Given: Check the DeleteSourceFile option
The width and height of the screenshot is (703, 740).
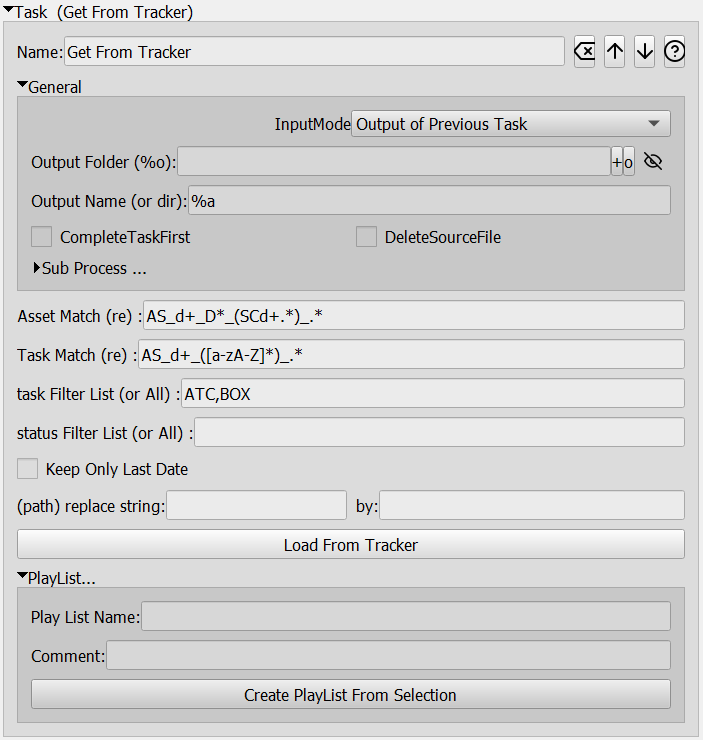Looking at the screenshot, I should coord(366,237).
